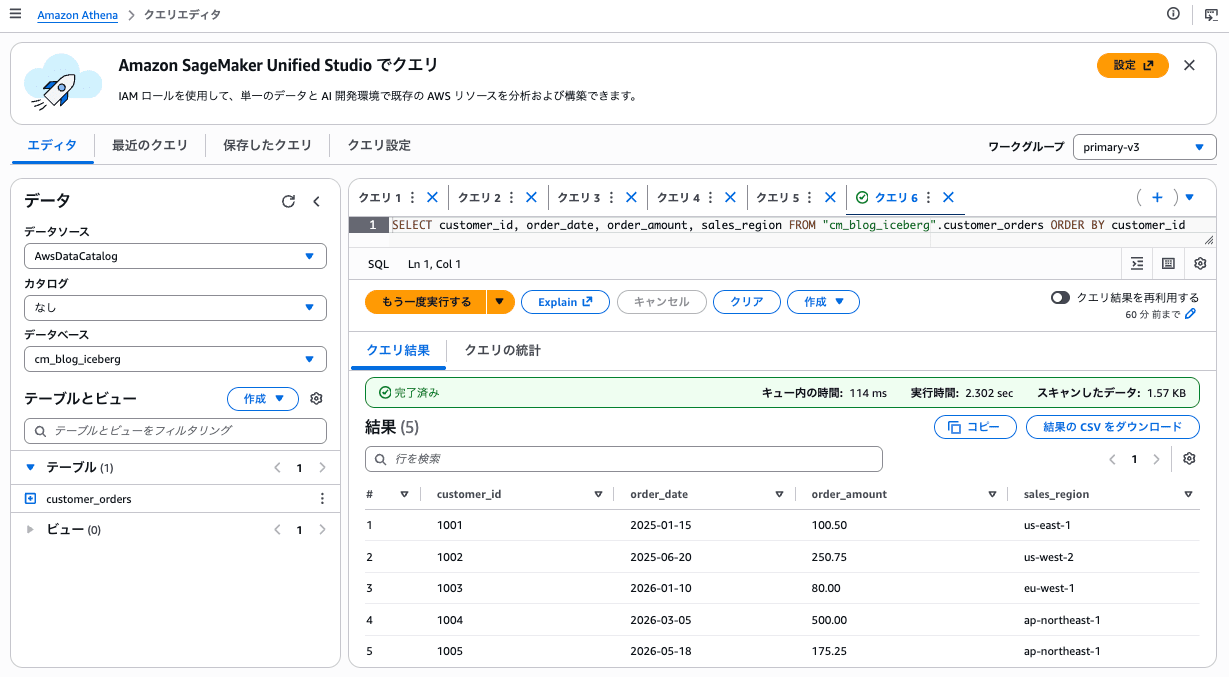Open the query tabs overflow dropdown
This screenshot has height=677, width=1229.
click(x=1190, y=198)
